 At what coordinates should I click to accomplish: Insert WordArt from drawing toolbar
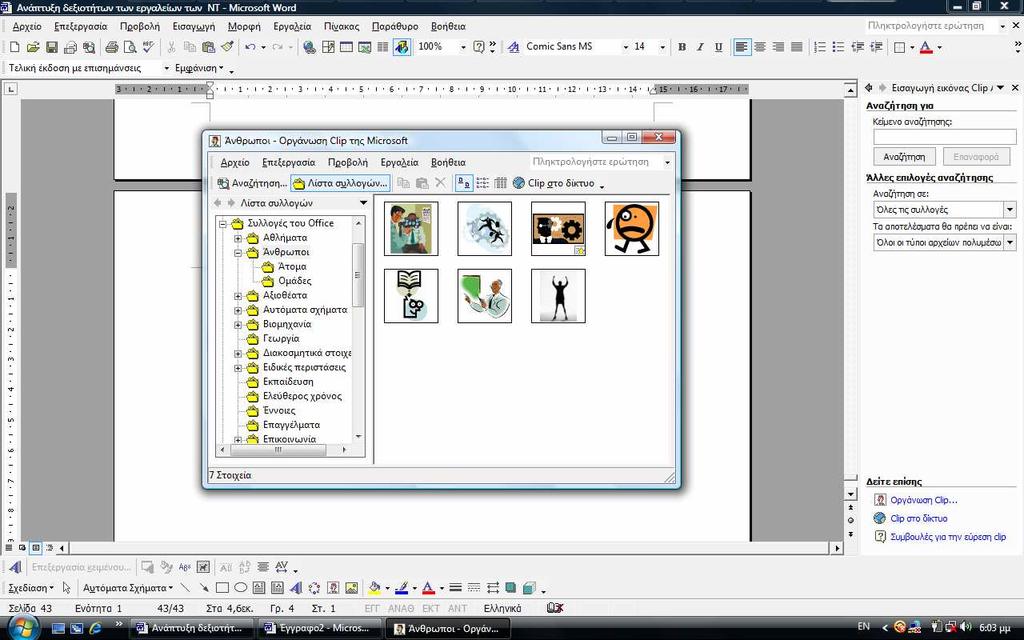tap(296, 588)
